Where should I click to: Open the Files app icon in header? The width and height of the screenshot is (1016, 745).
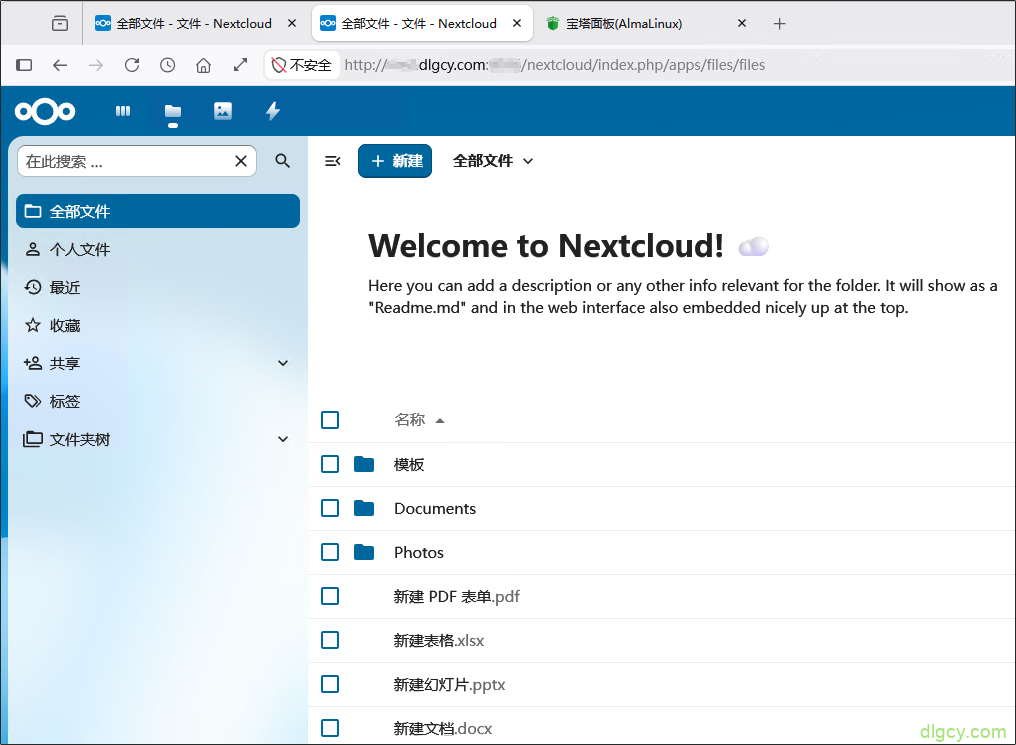(173, 111)
